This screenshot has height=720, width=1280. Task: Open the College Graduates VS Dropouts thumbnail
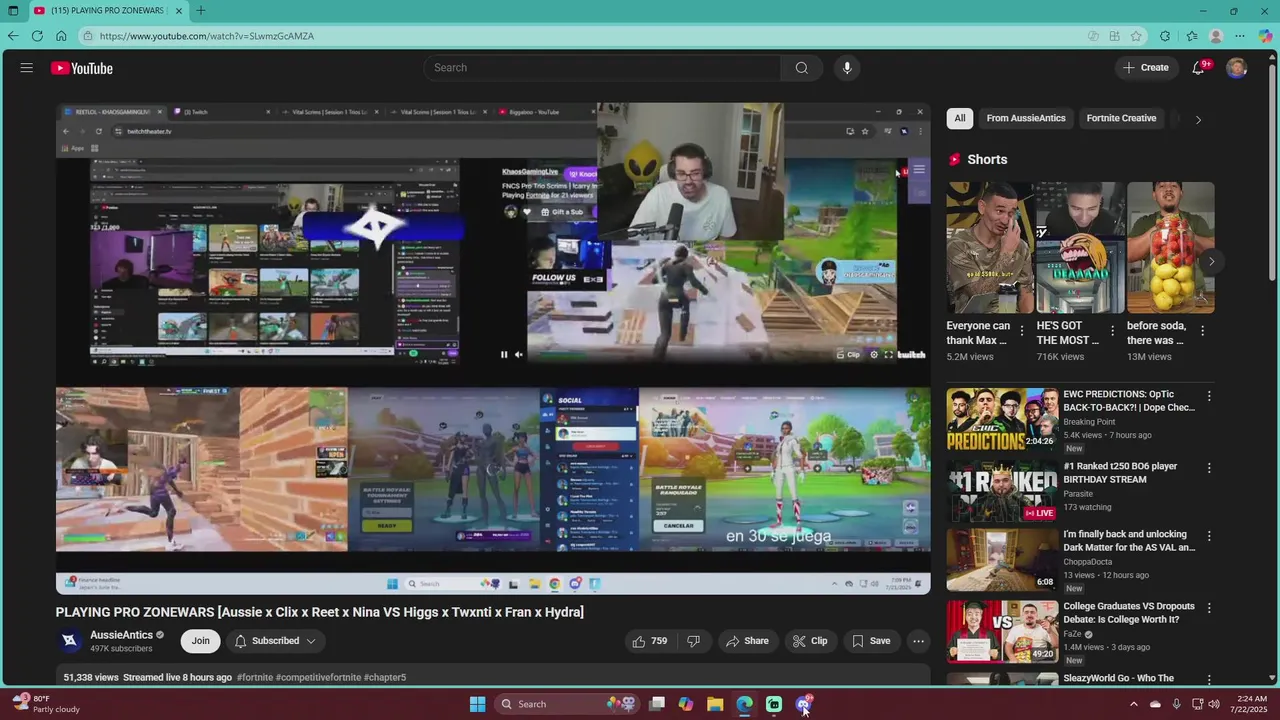click(x=1002, y=631)
